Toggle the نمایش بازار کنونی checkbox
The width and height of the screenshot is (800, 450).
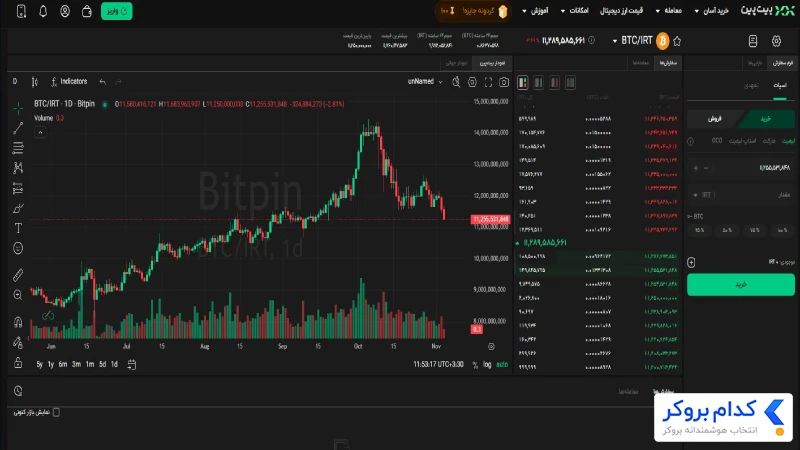click(56, 412)
